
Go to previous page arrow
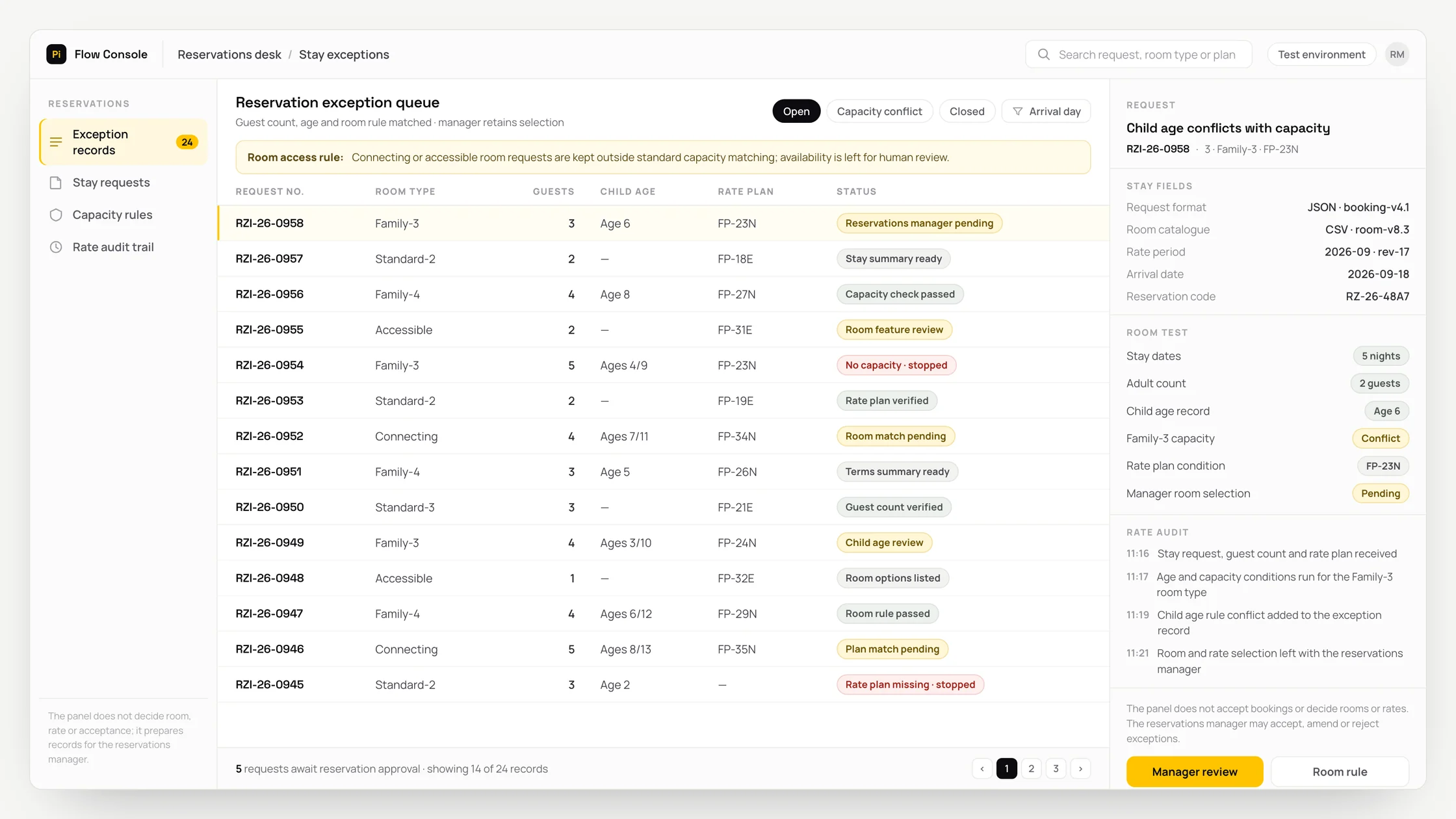tap(982, 769)
